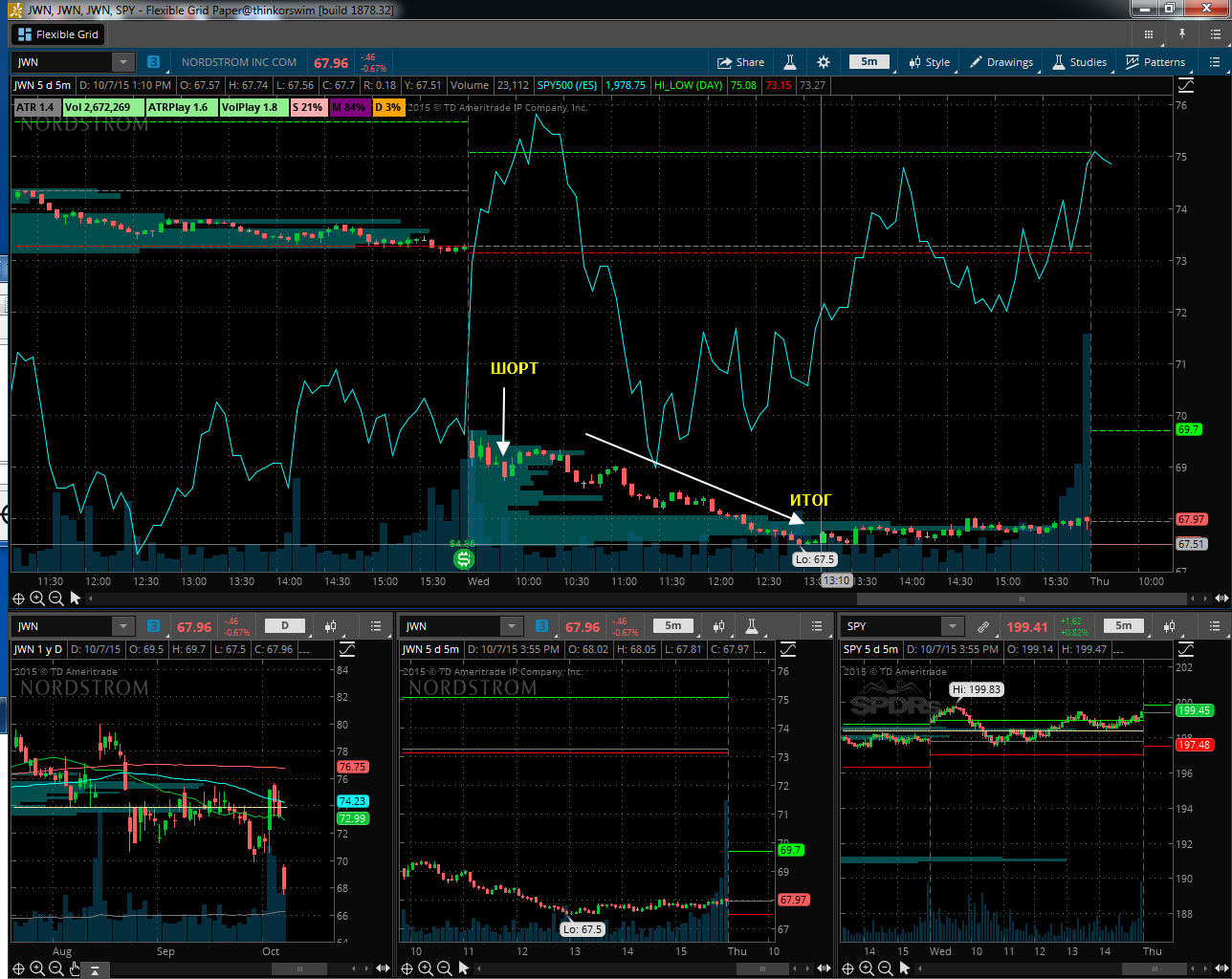This screenshot has width=1232, height=979.
Task: Zoom out on the SPY chart
Action: click(885, 968)
